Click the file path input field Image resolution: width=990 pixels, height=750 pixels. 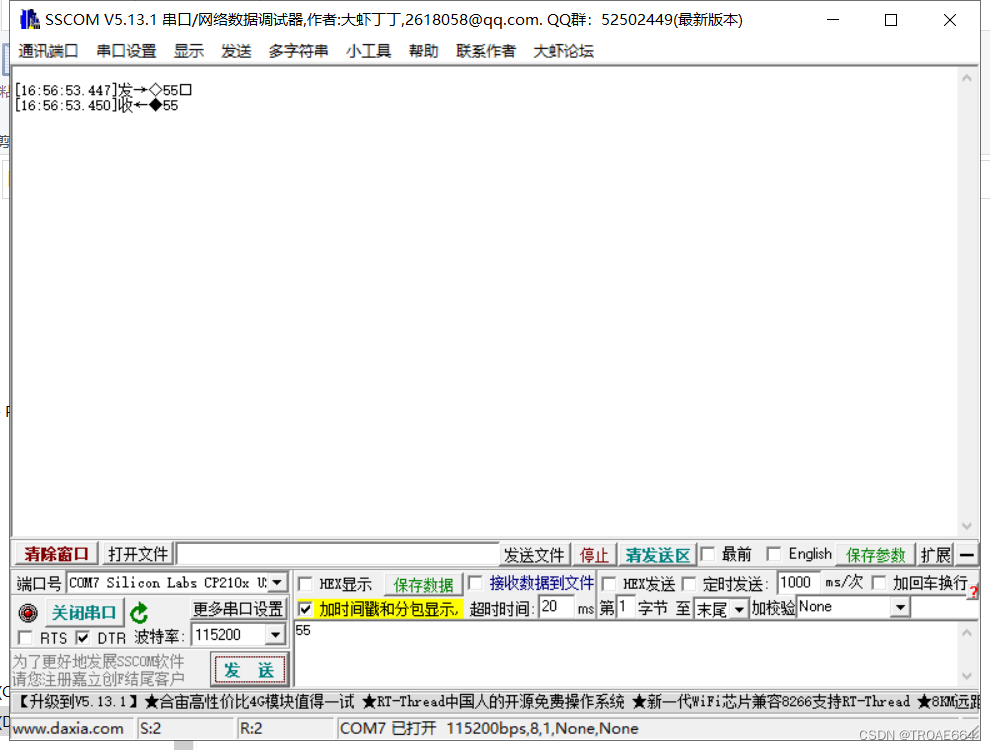tap(338, 554)
